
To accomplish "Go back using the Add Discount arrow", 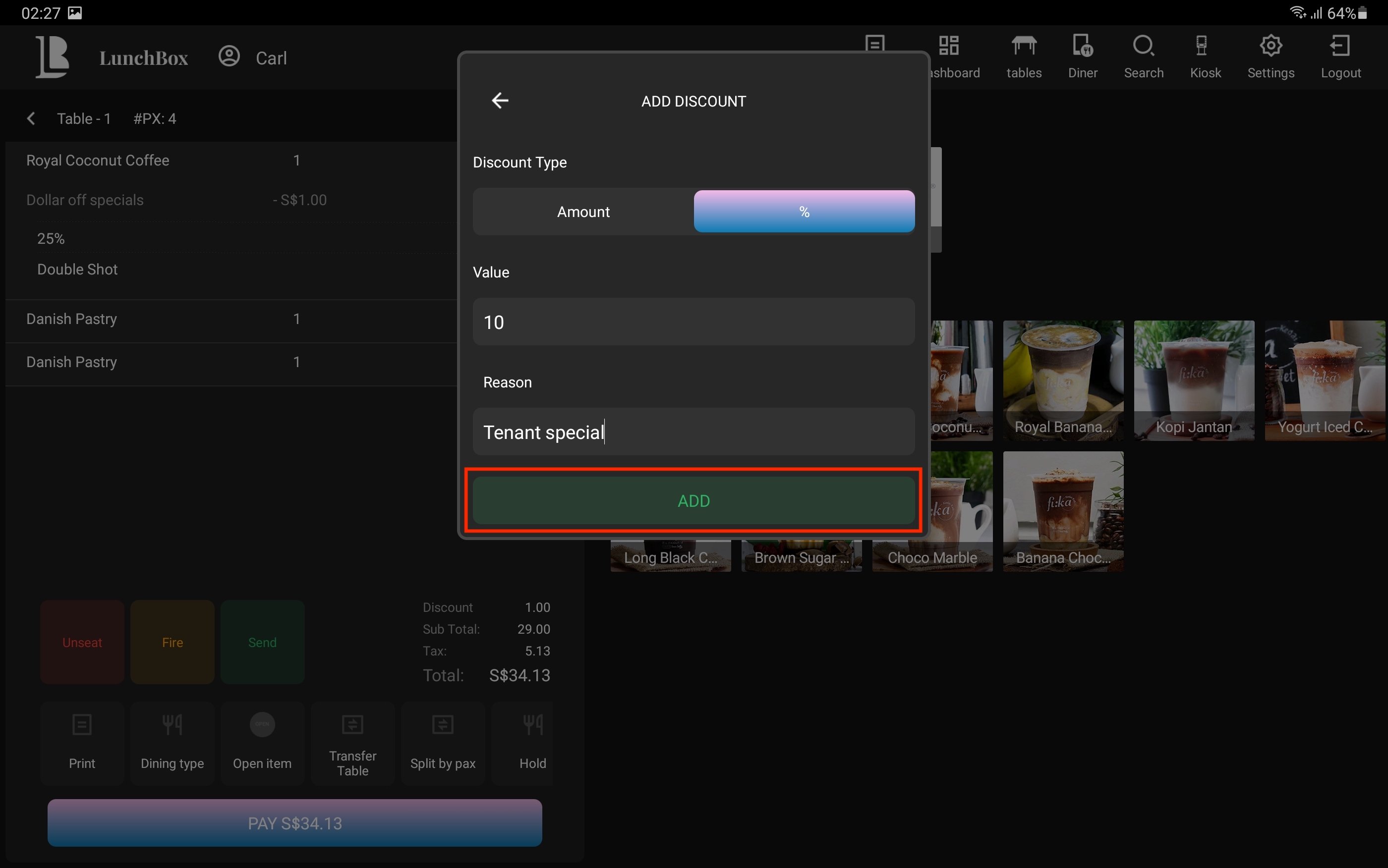I will (x=500, y=101).
